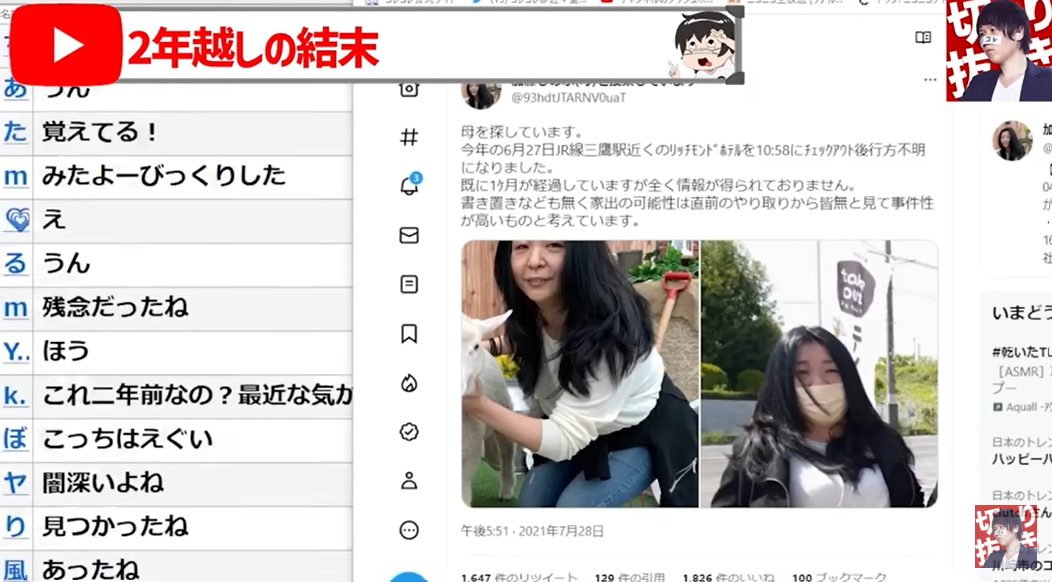Click the いまどう trends heading
This screenshot has width=1052, height=582.
pos(1021,313)
